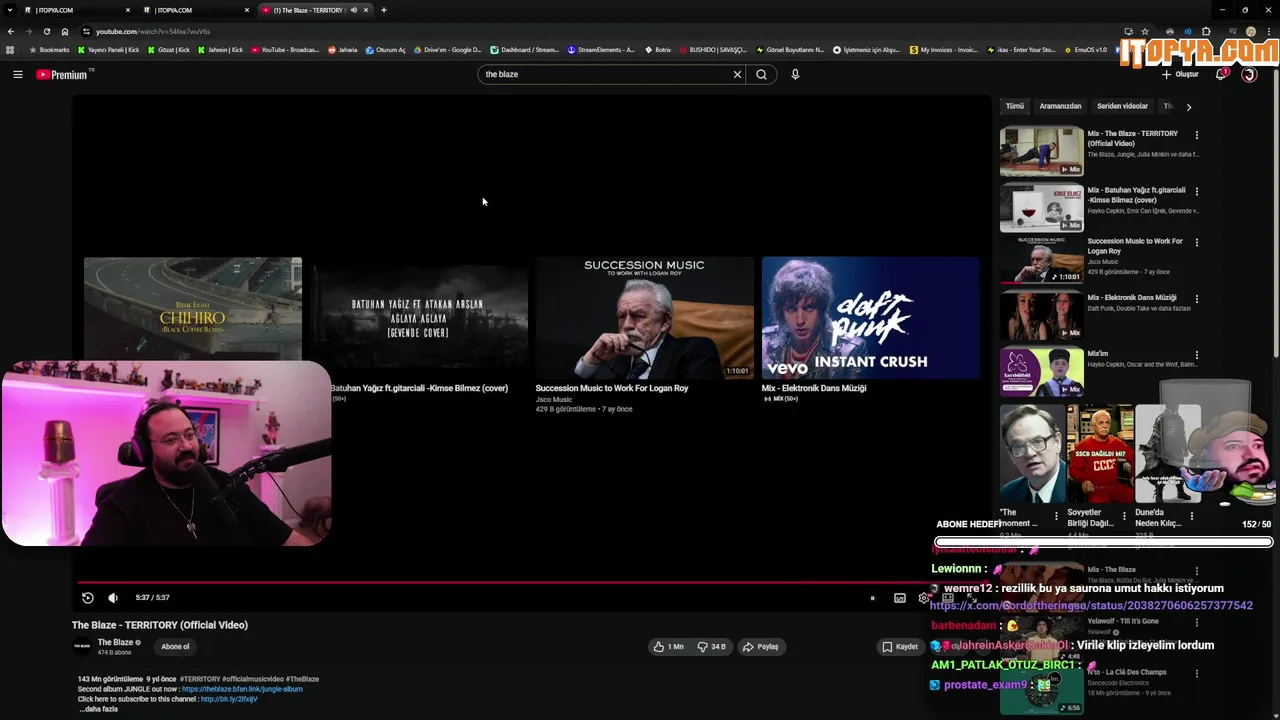Open options for Sovyetler Birliği short
This screenshot has height=720, width=1280.
pos(1124,517)
